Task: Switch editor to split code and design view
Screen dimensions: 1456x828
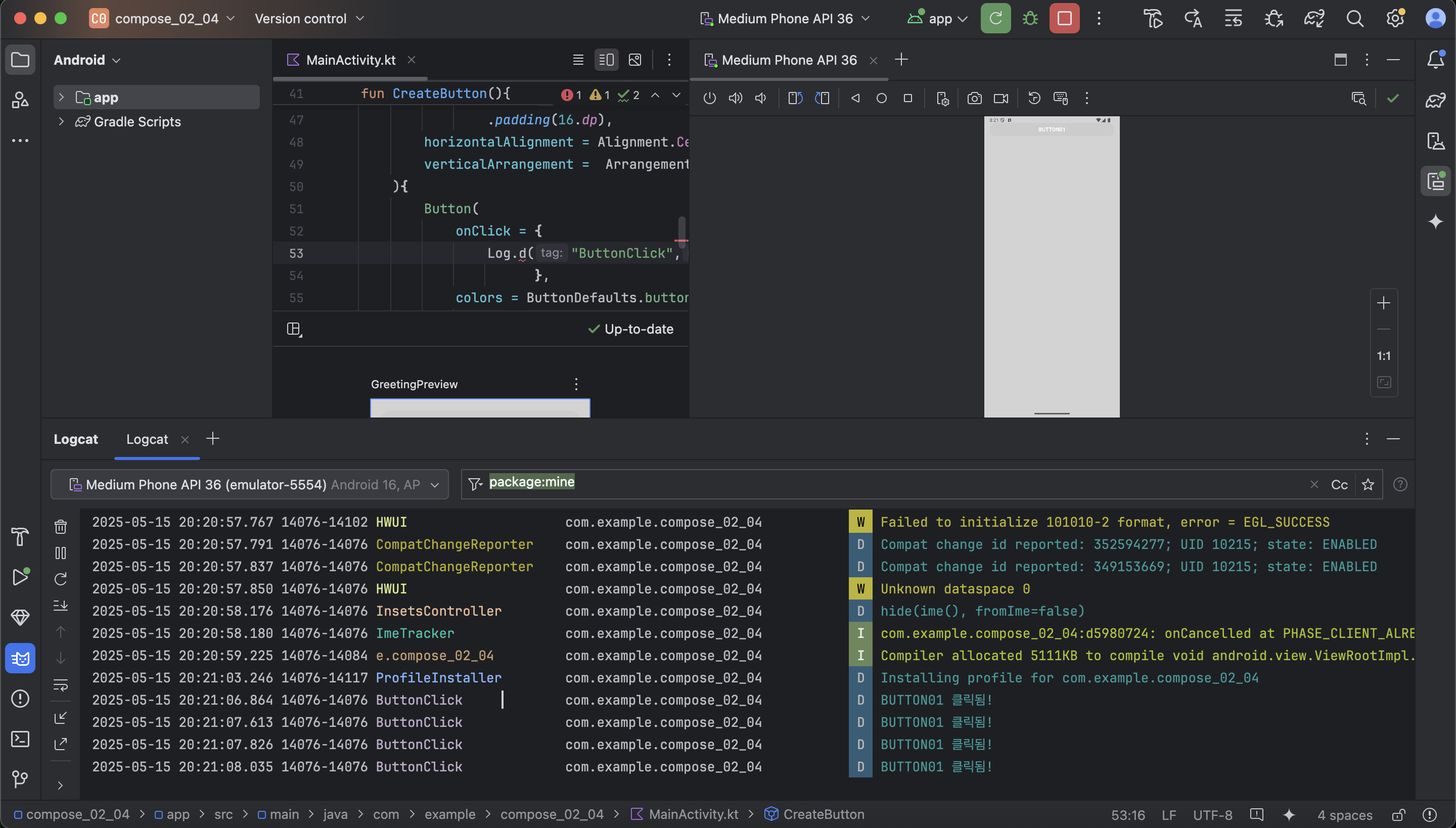Action: coord(606,60)
